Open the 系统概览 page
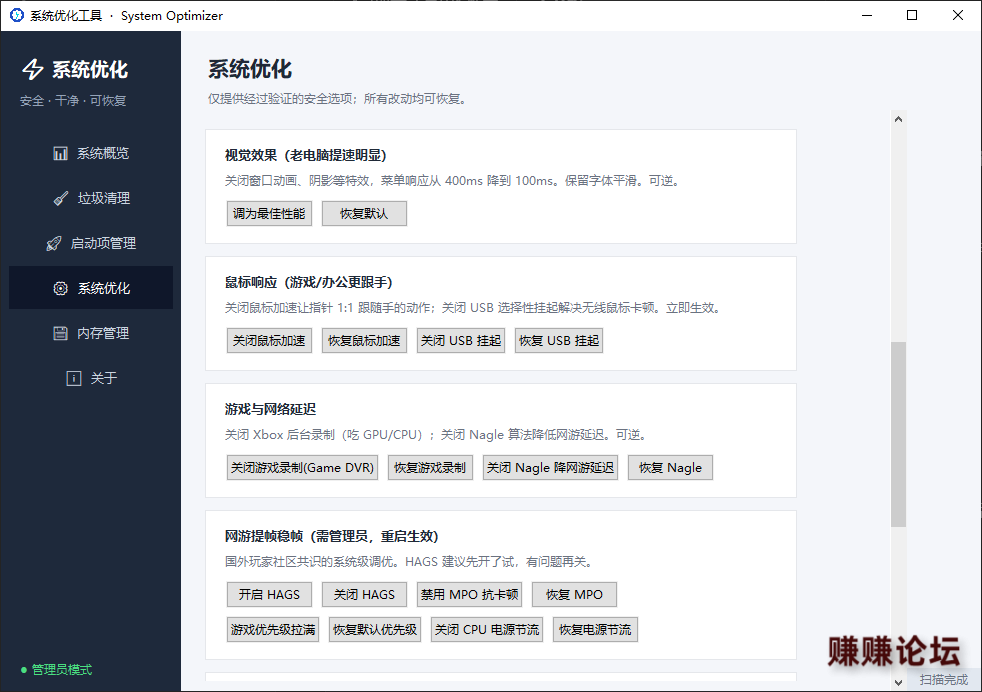Viewport: 982px width, 692px height. coord(91,153)
